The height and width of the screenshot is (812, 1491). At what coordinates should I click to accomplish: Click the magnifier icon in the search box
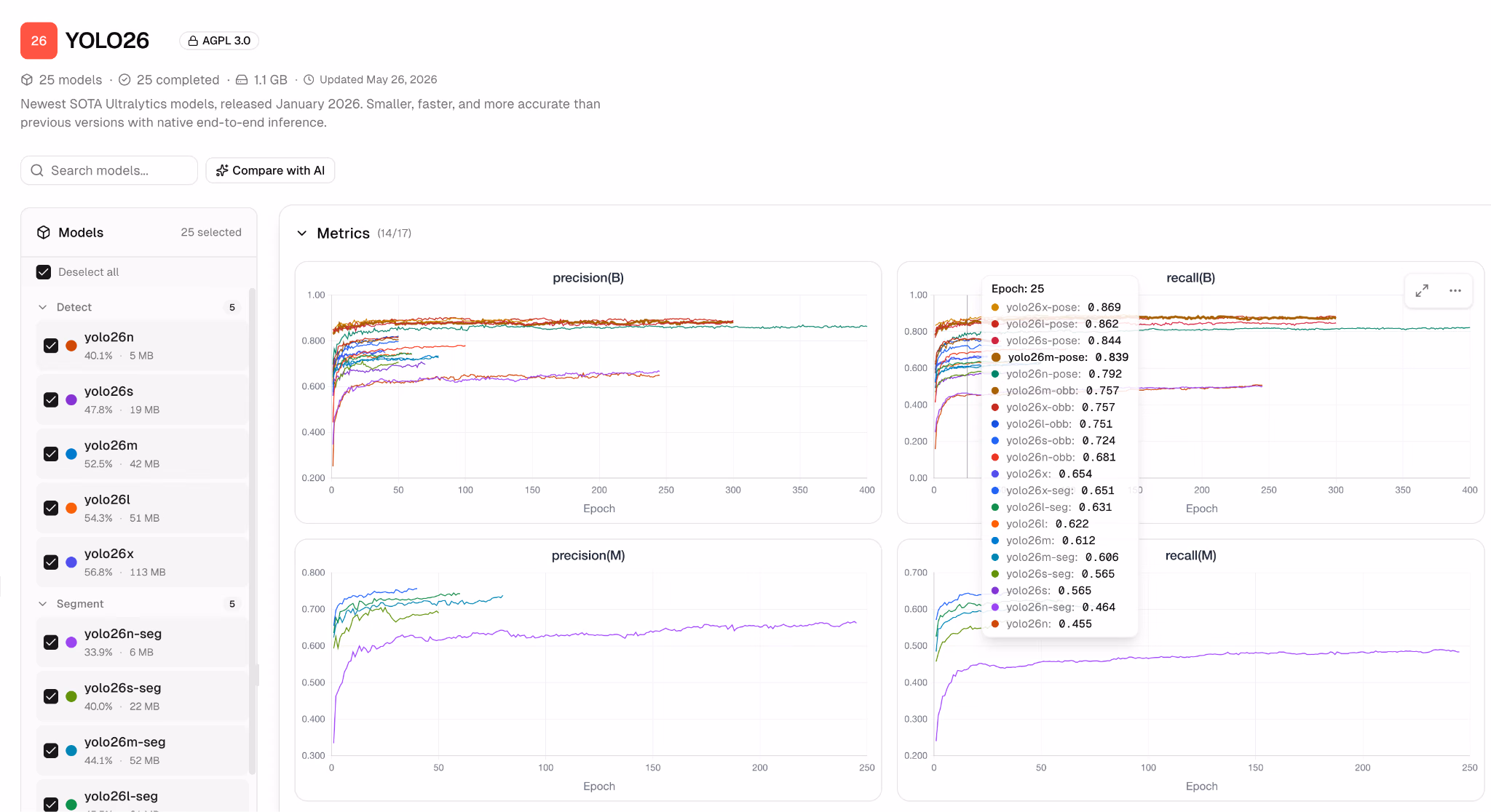pyautogui.click(x=37, y=170)
